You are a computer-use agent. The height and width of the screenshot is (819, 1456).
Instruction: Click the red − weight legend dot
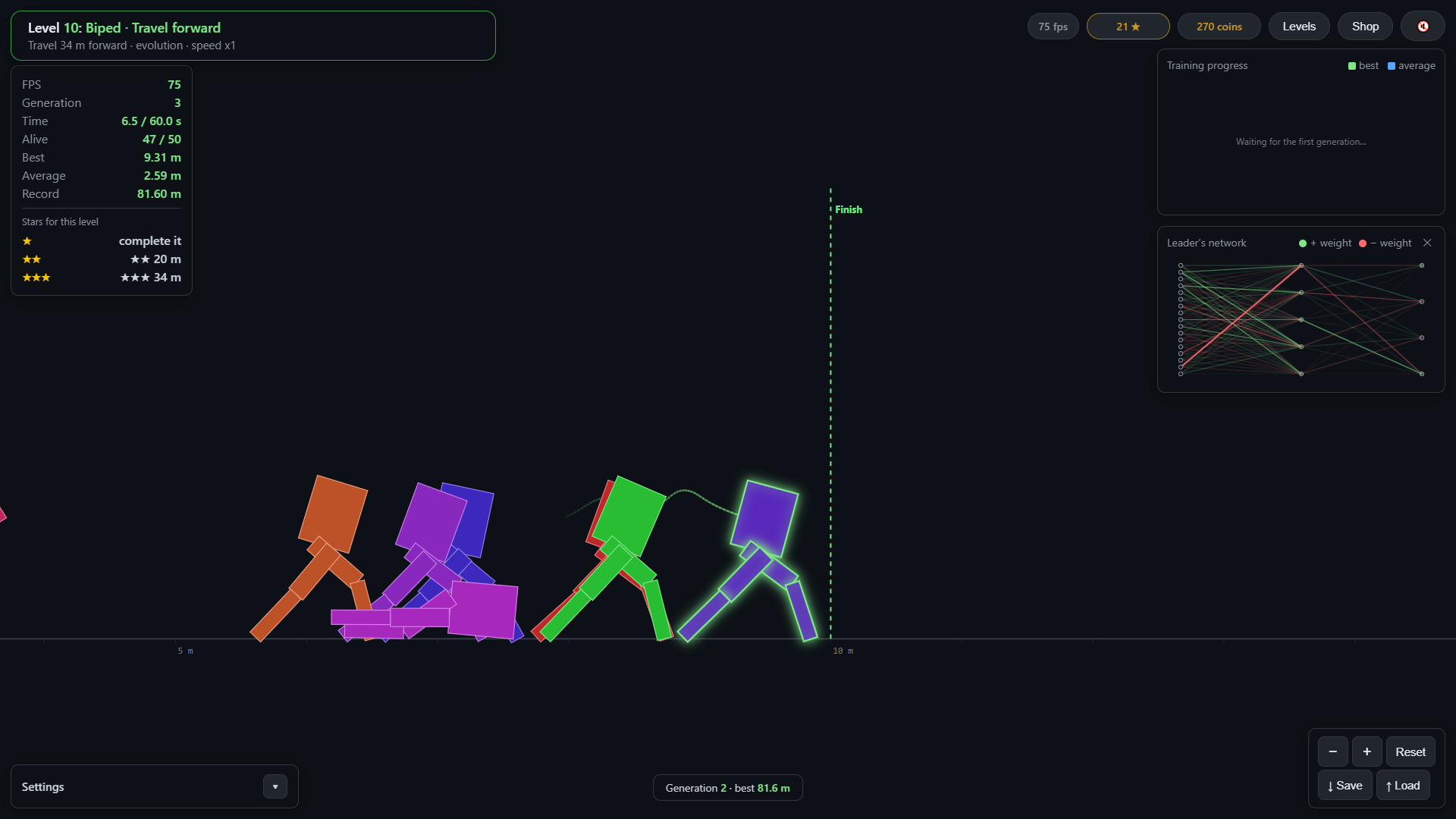pos(1362,243)
